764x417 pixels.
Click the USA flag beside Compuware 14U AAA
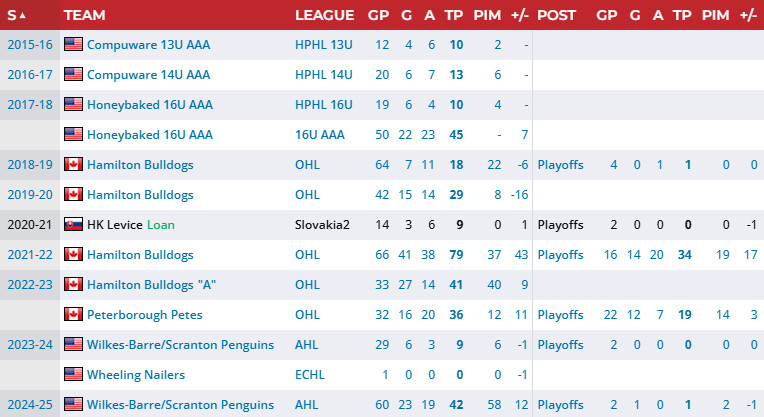(73, 75)
